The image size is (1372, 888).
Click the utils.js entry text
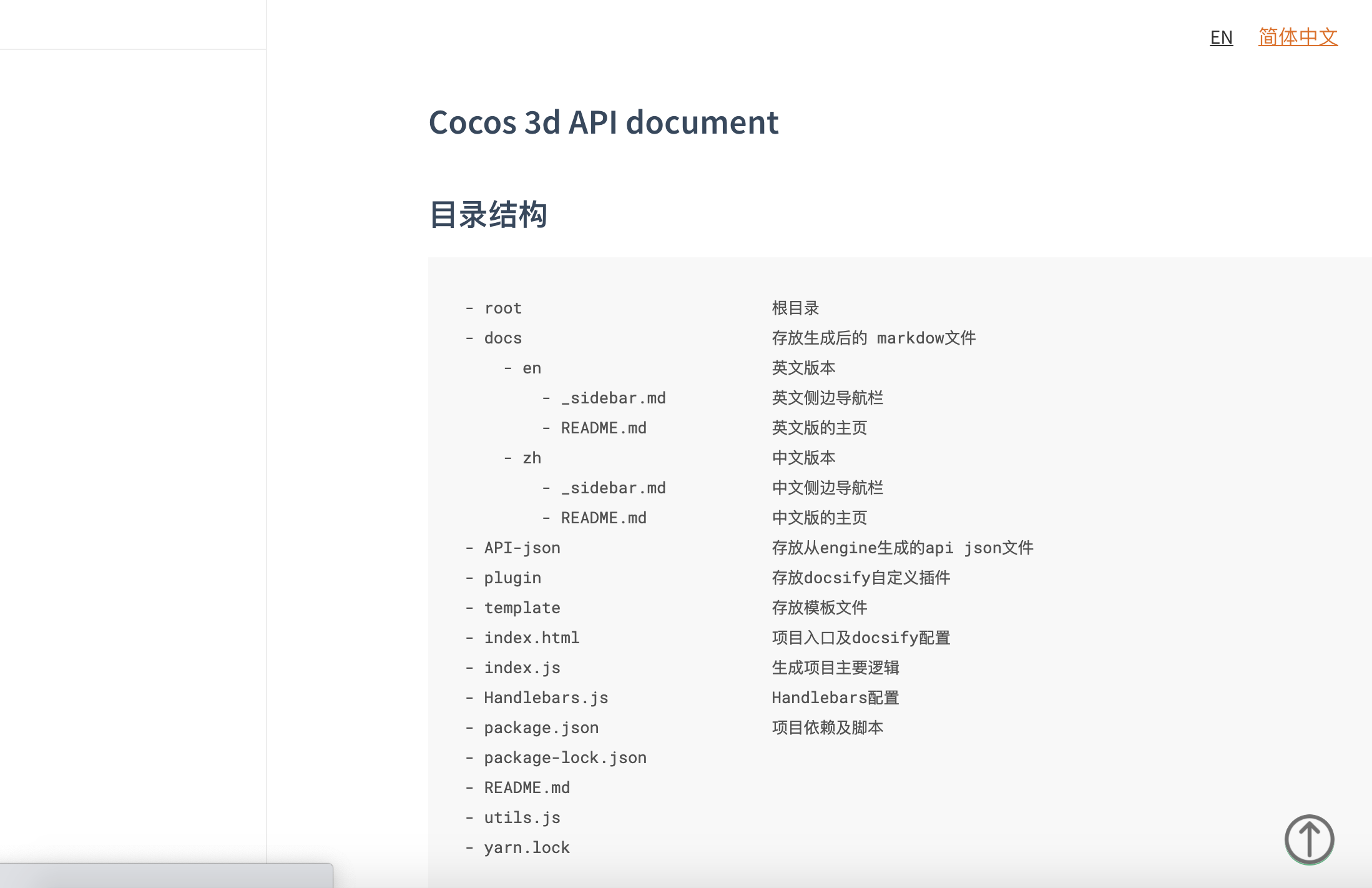(522, 817)
